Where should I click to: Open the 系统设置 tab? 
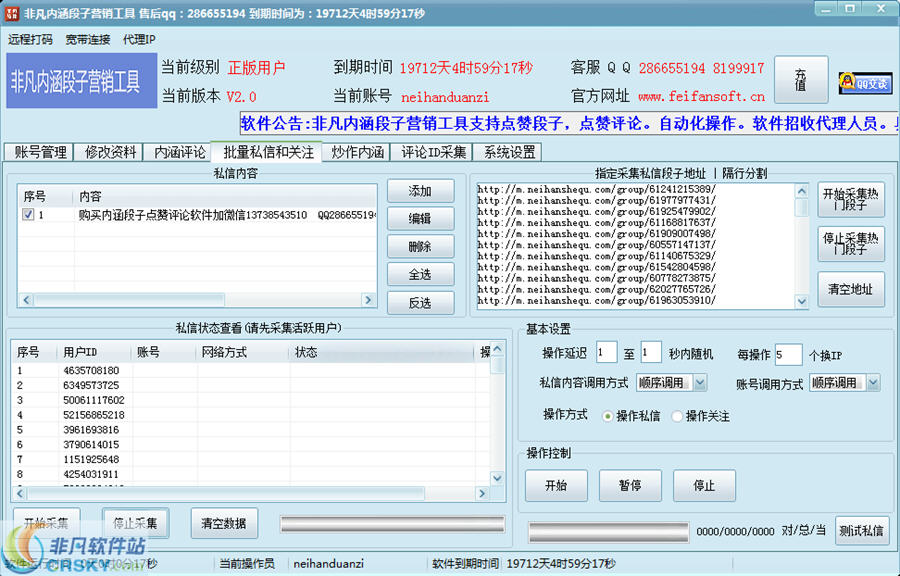coord(509,152)
